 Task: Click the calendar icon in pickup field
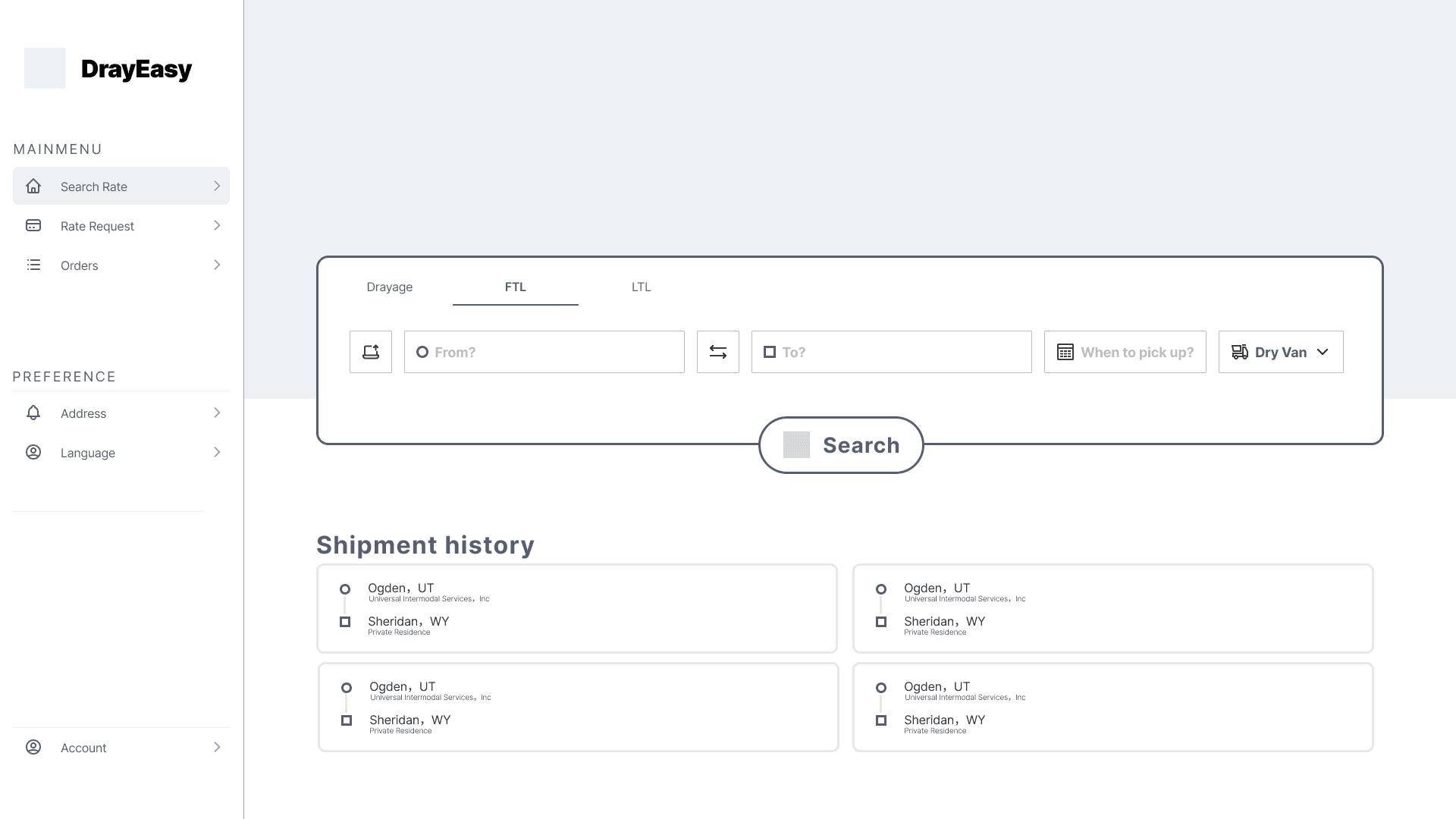pyautogui.click(x=1065, y=352)
